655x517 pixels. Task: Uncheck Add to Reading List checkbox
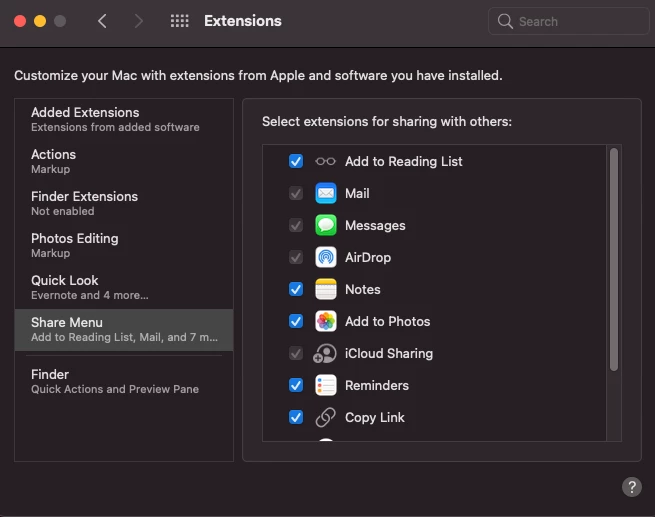coord(296,161)
